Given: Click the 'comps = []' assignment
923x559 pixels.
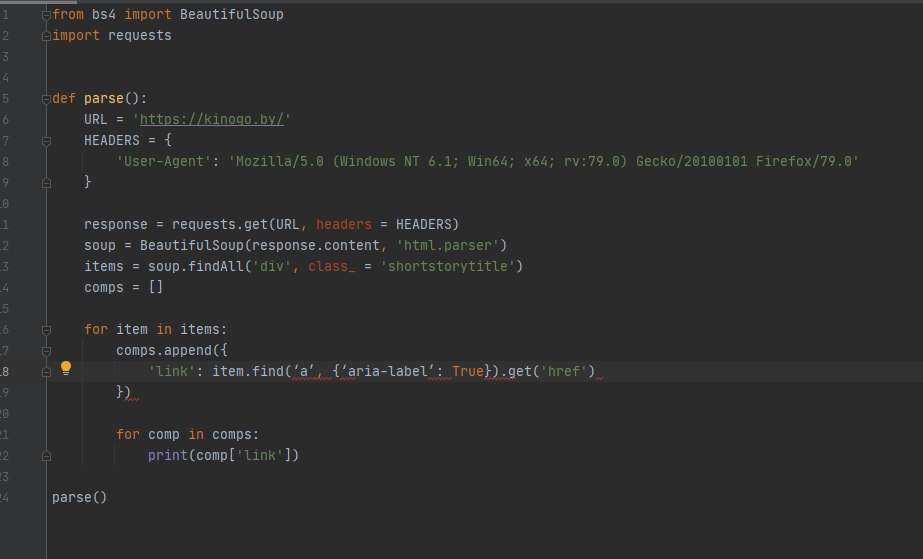Looking at the screenshot, I should (x=124, y=287).
